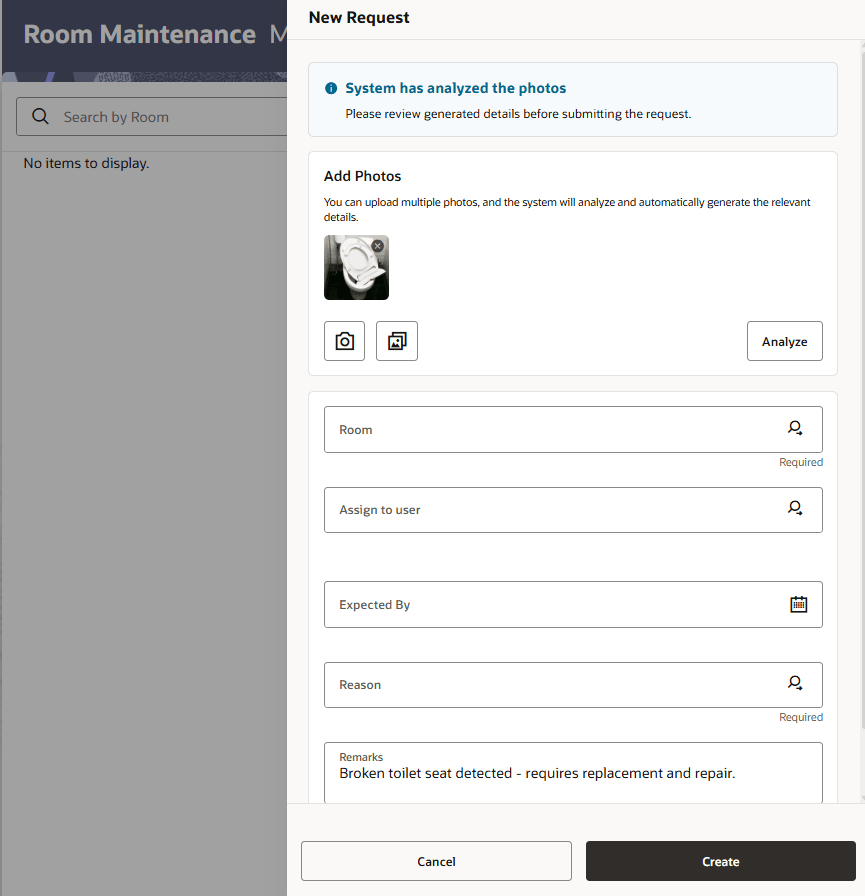
Task: Remove the uploaded toilet photo
Action: coord(377,246)
